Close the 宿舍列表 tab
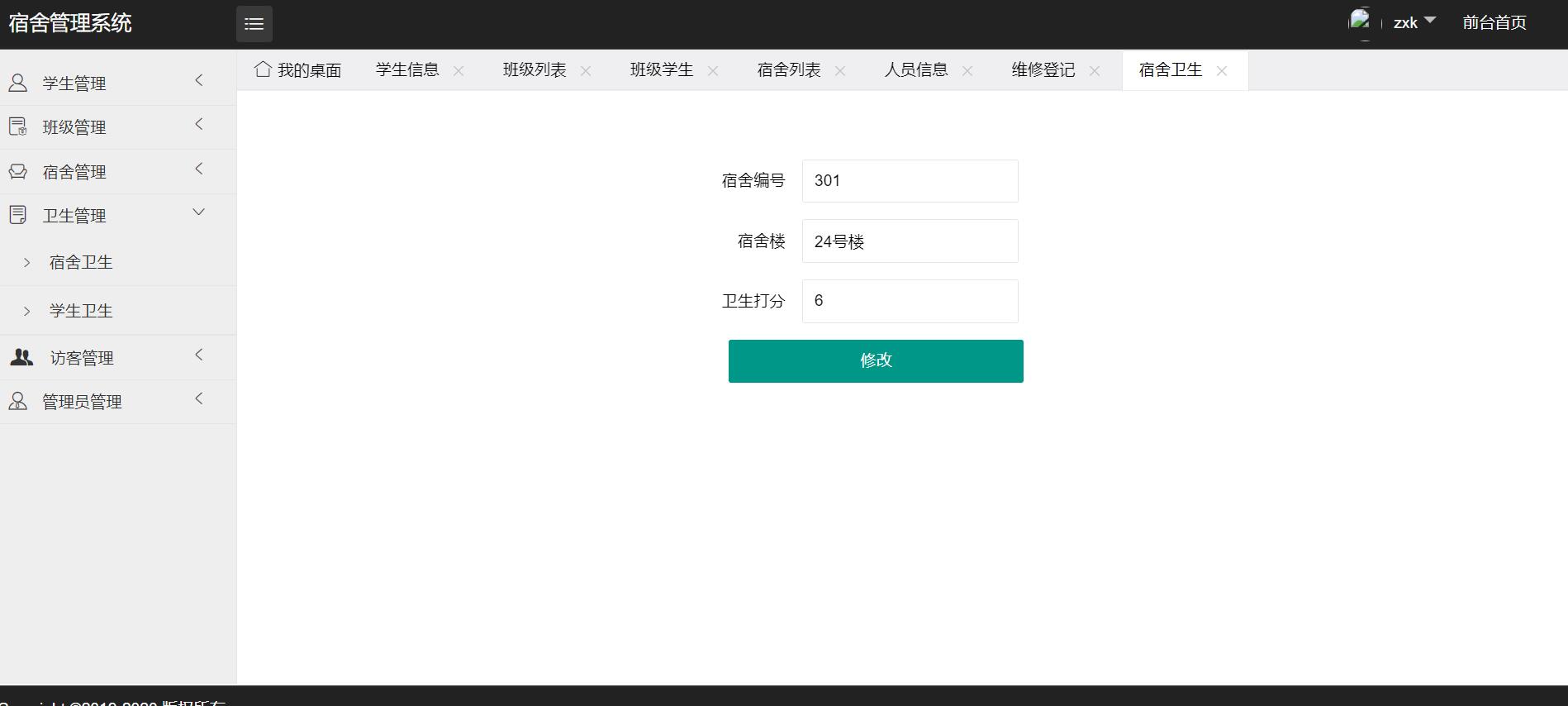Image resolution: width=1568 pixels, height=706 pixels. (x=840, y=71)
